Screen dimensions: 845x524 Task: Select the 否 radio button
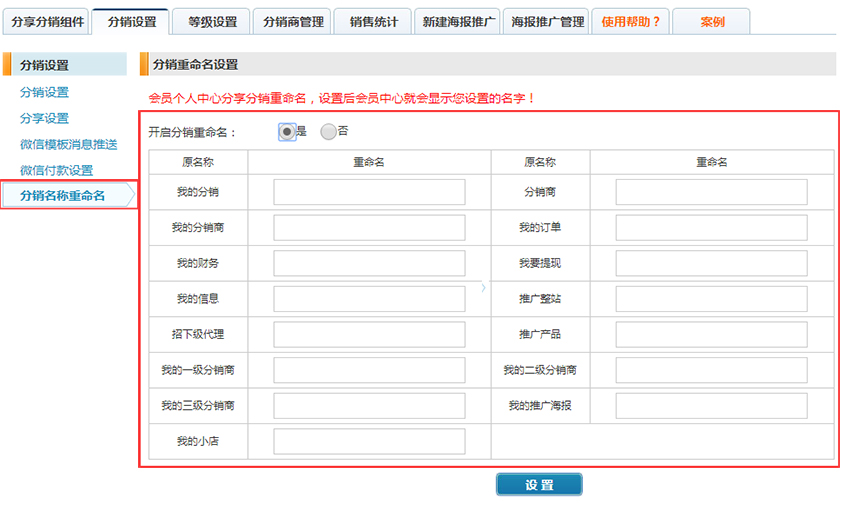point(328,132)
